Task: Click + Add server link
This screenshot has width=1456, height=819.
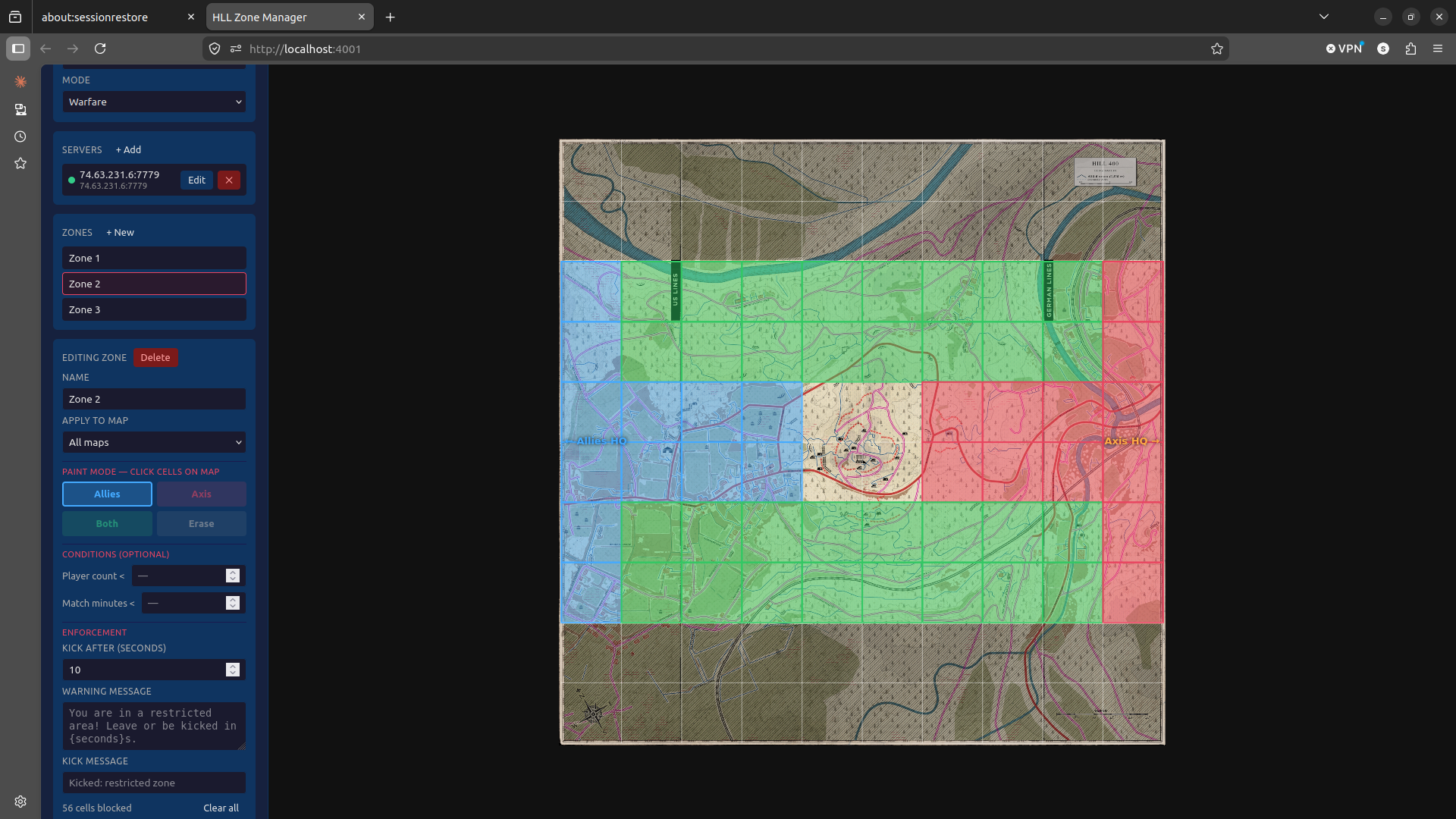Action: pyautogui.click(x=128, y=149)
